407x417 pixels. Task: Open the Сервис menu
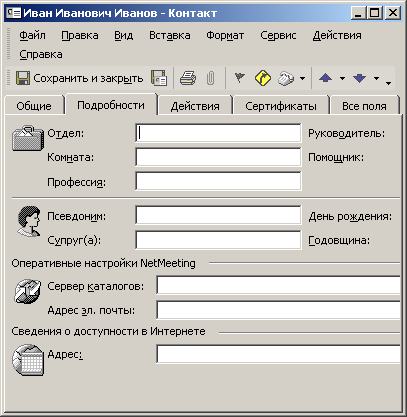click(278, 35)
